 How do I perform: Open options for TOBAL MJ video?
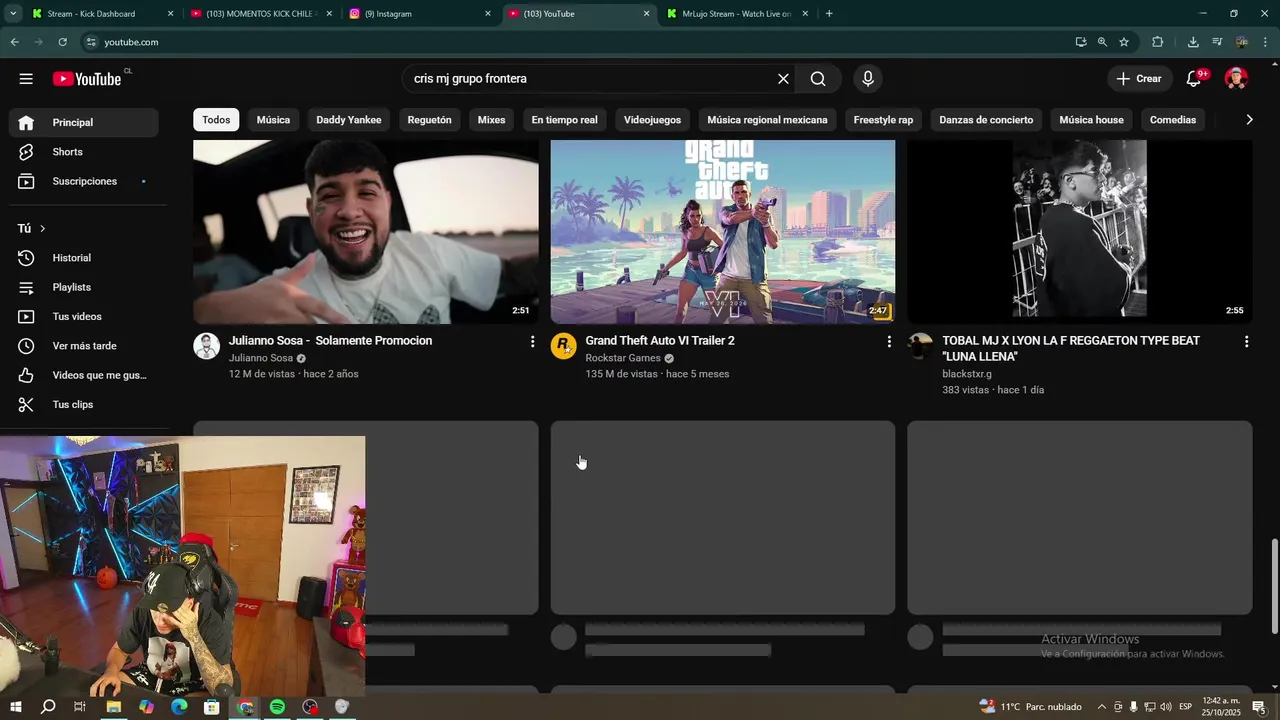(x=1246, y=342)
